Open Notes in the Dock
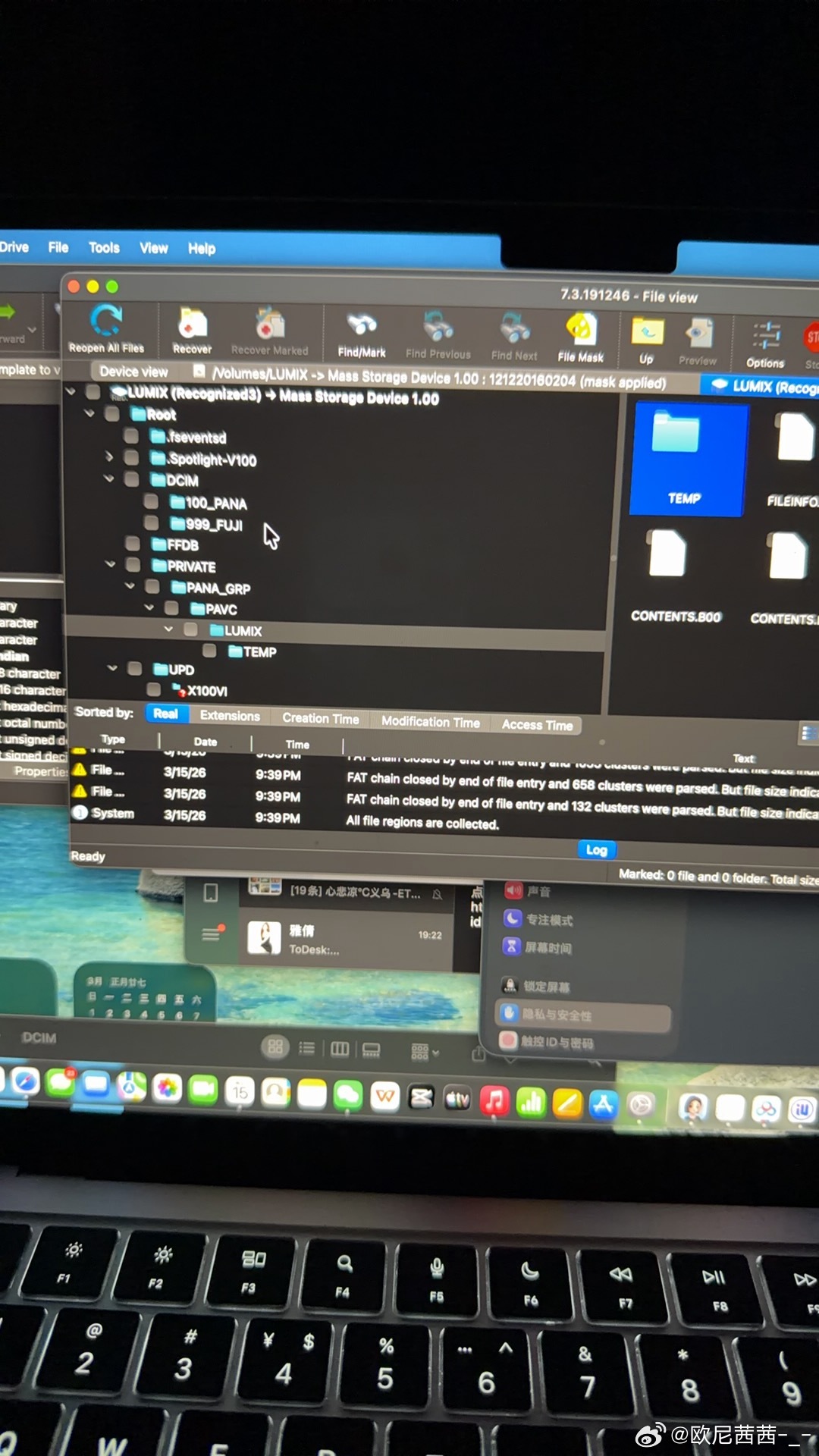The width and height of the screenshot is (819, 1456). click(312, 1094)
